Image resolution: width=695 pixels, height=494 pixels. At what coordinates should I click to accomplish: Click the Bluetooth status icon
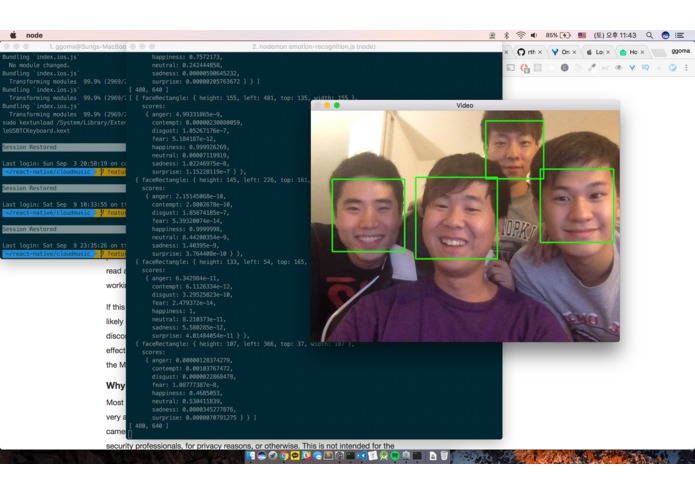coord(506,35)
